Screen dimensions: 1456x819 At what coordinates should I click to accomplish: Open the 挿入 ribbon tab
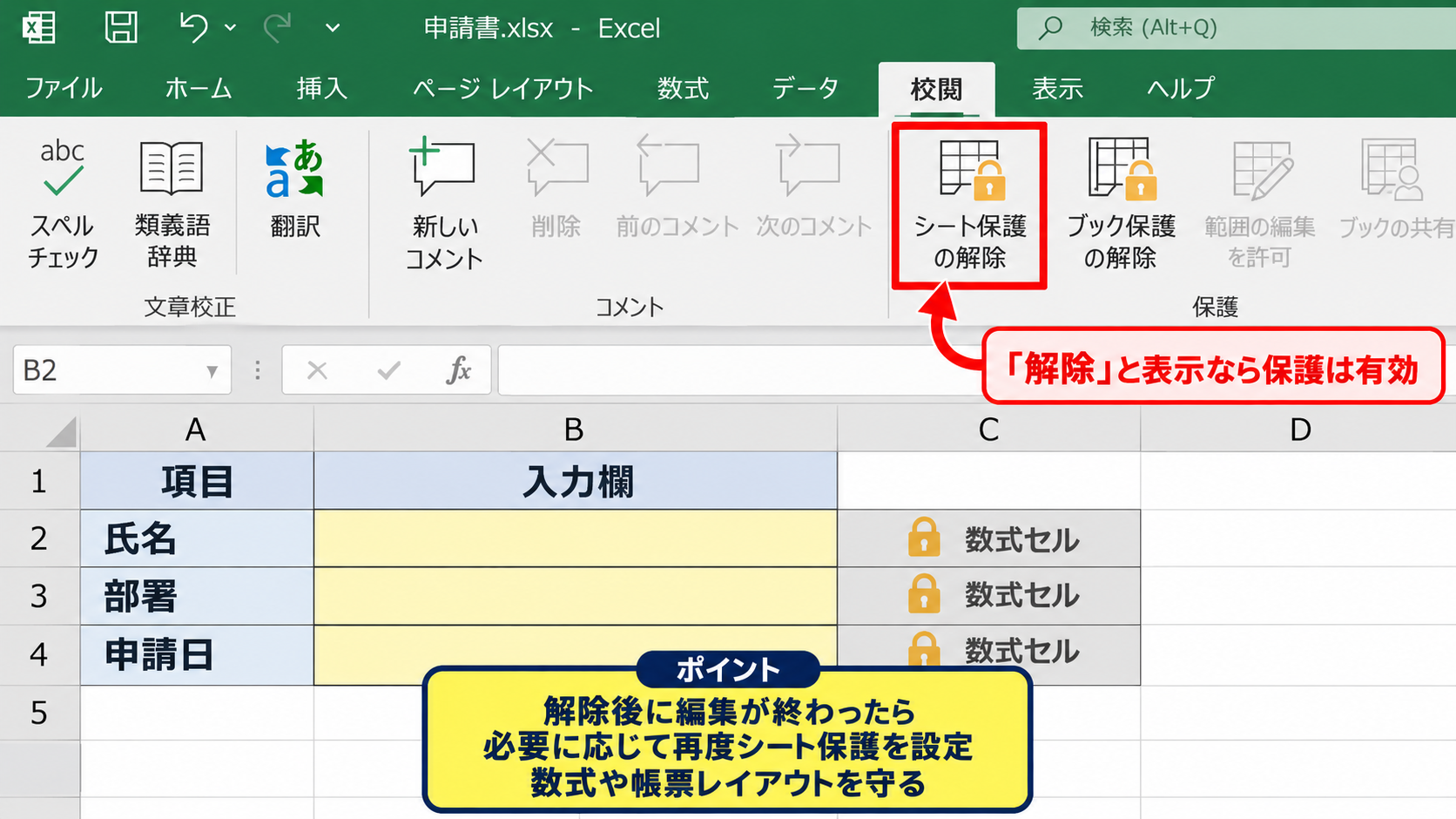coord(321,88)
